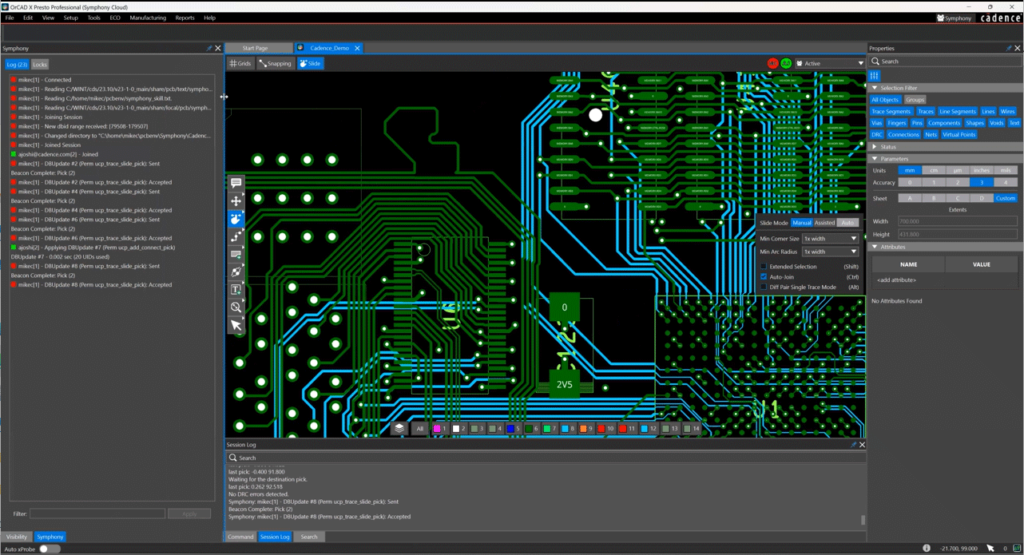Open the Min Arc Radius dropdown

tap(830, 251)
